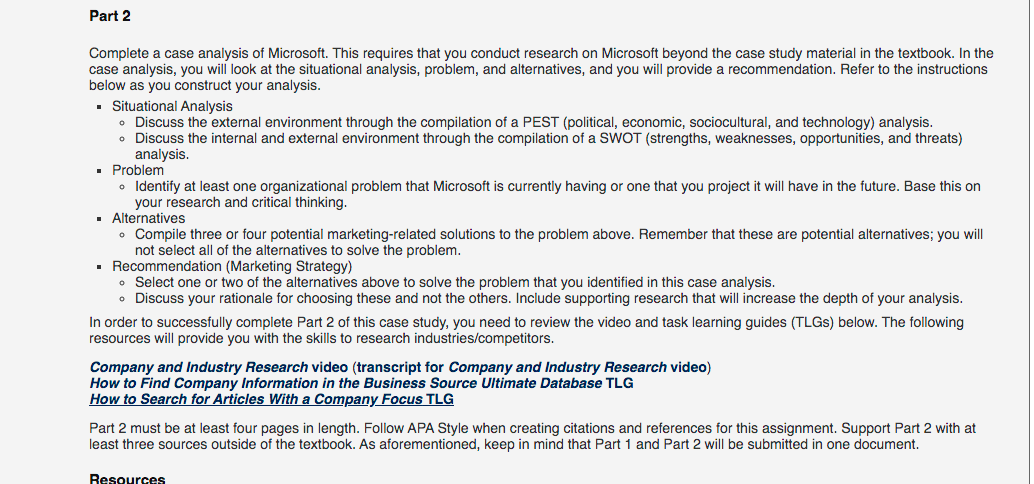Open the Business Source Ultimate Database TLG link
Screen dimensions: 1034x484
tap(361, 383)
